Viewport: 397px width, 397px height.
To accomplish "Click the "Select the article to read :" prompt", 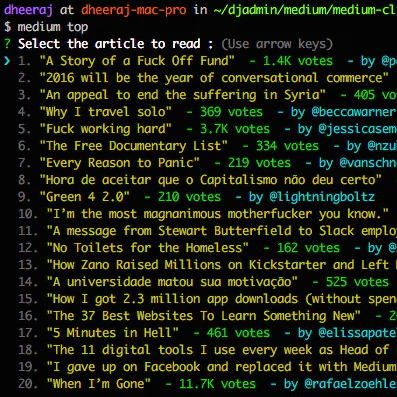I will tap(116, 44).
